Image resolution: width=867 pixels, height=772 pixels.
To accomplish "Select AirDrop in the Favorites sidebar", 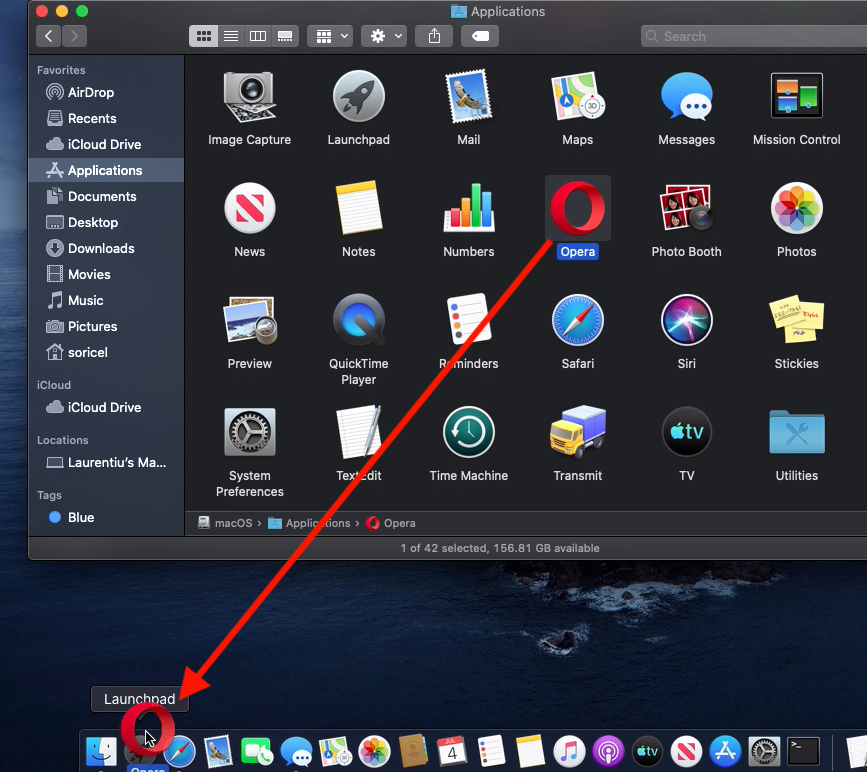I will point(90,92).
